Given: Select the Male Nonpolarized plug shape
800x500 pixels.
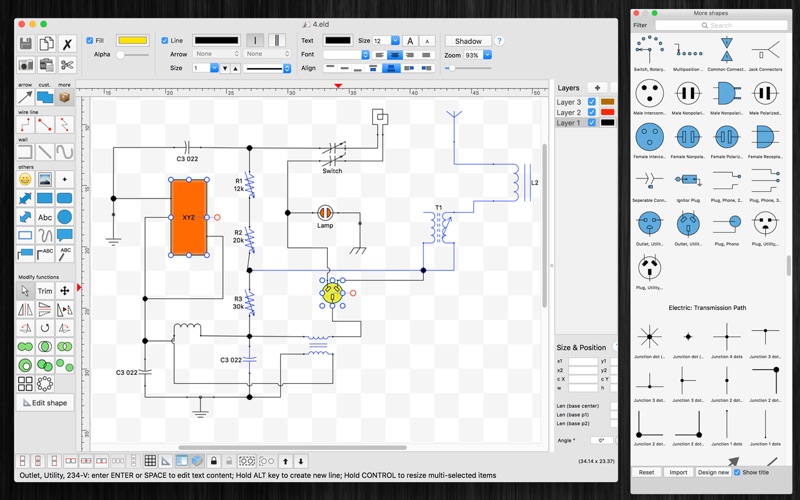Looking at the screenshot, I should point(687,94).
